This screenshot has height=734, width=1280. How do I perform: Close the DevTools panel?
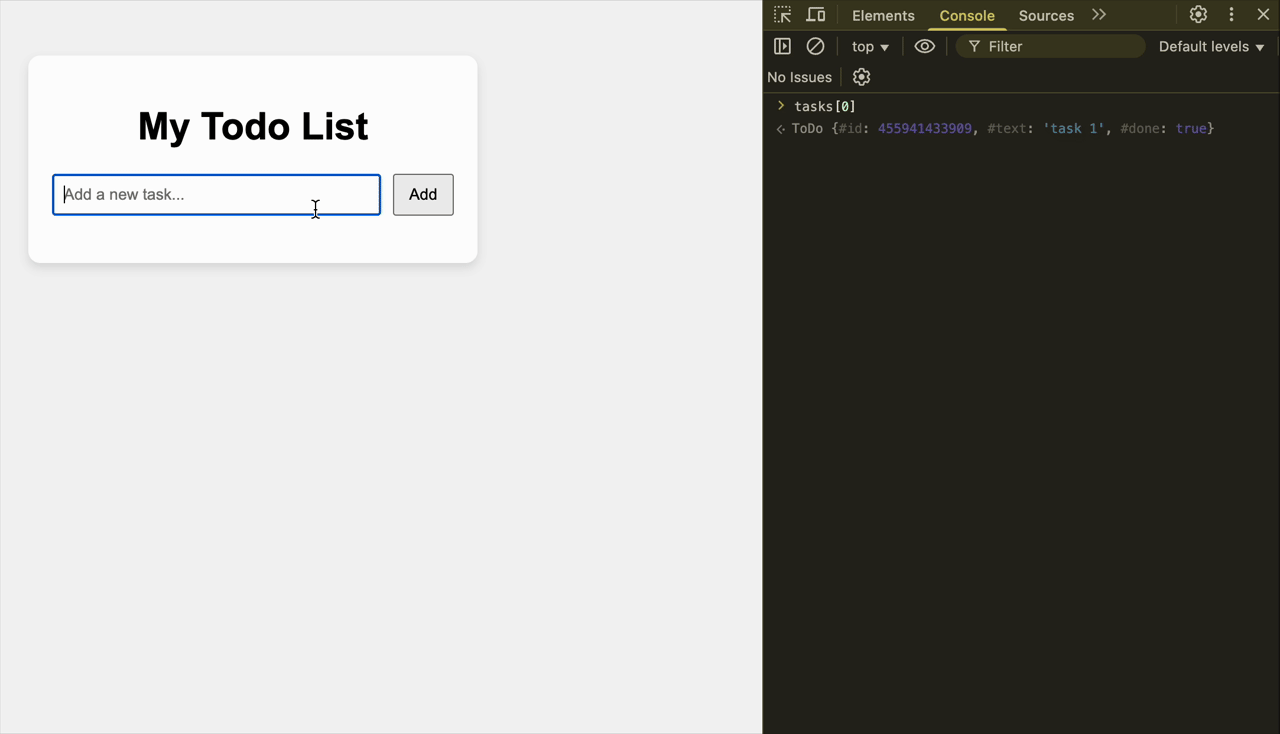1263,15
